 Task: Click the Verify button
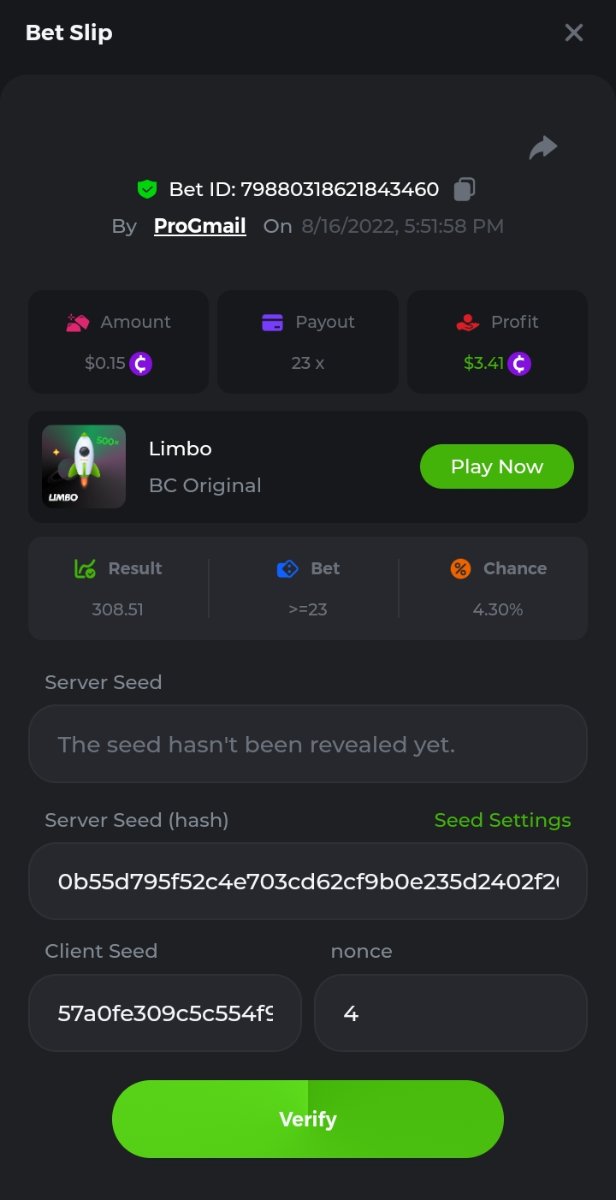pyautogui.click(x=308, y=1119)
